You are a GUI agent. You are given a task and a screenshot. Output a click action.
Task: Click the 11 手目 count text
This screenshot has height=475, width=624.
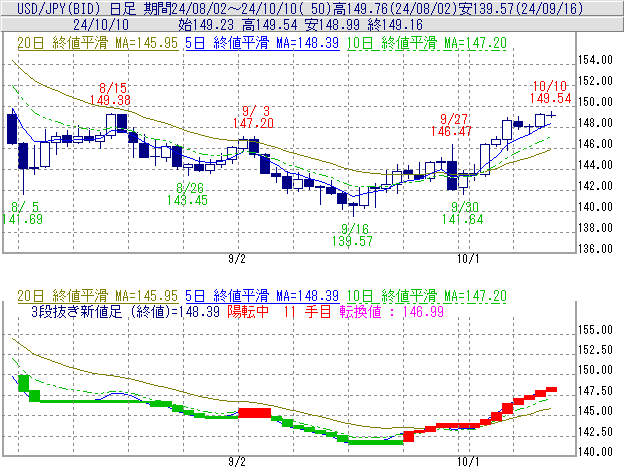(307, 311)
